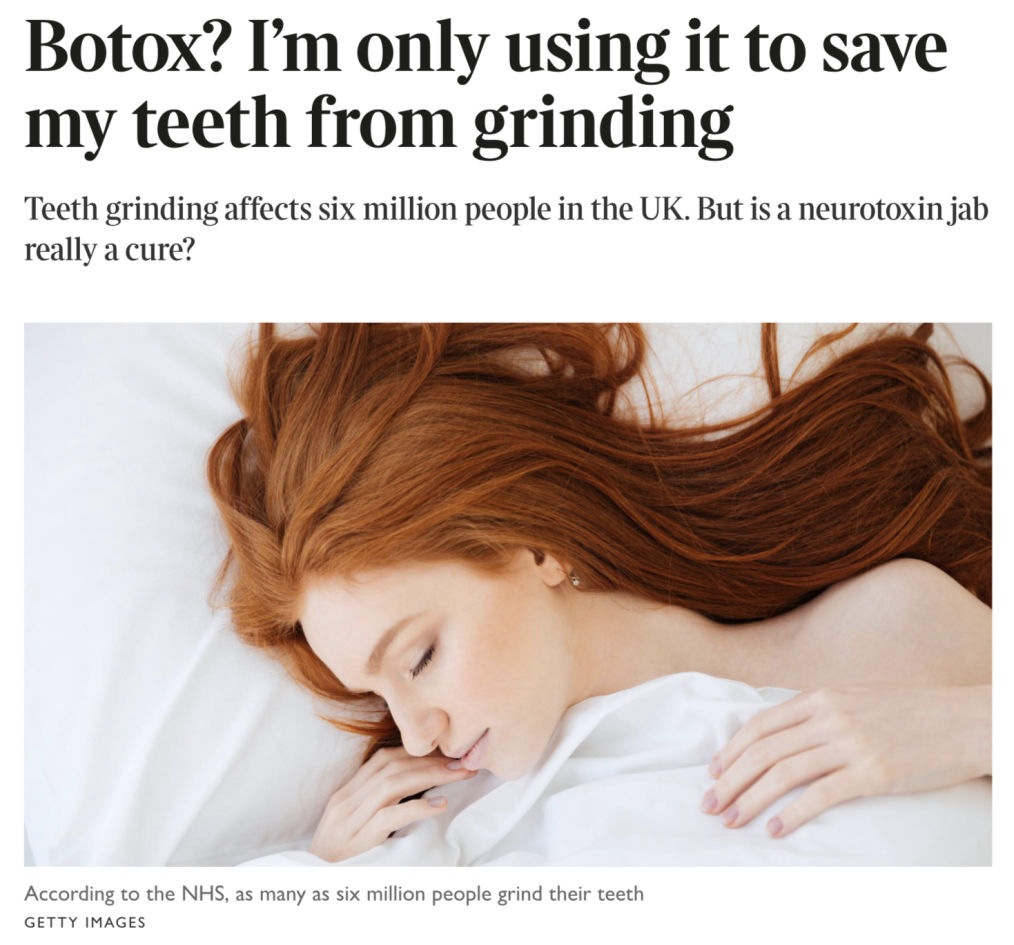Click the earring in the photo
The width and height of the screenshot is (1014, 945).
point(575,580)
